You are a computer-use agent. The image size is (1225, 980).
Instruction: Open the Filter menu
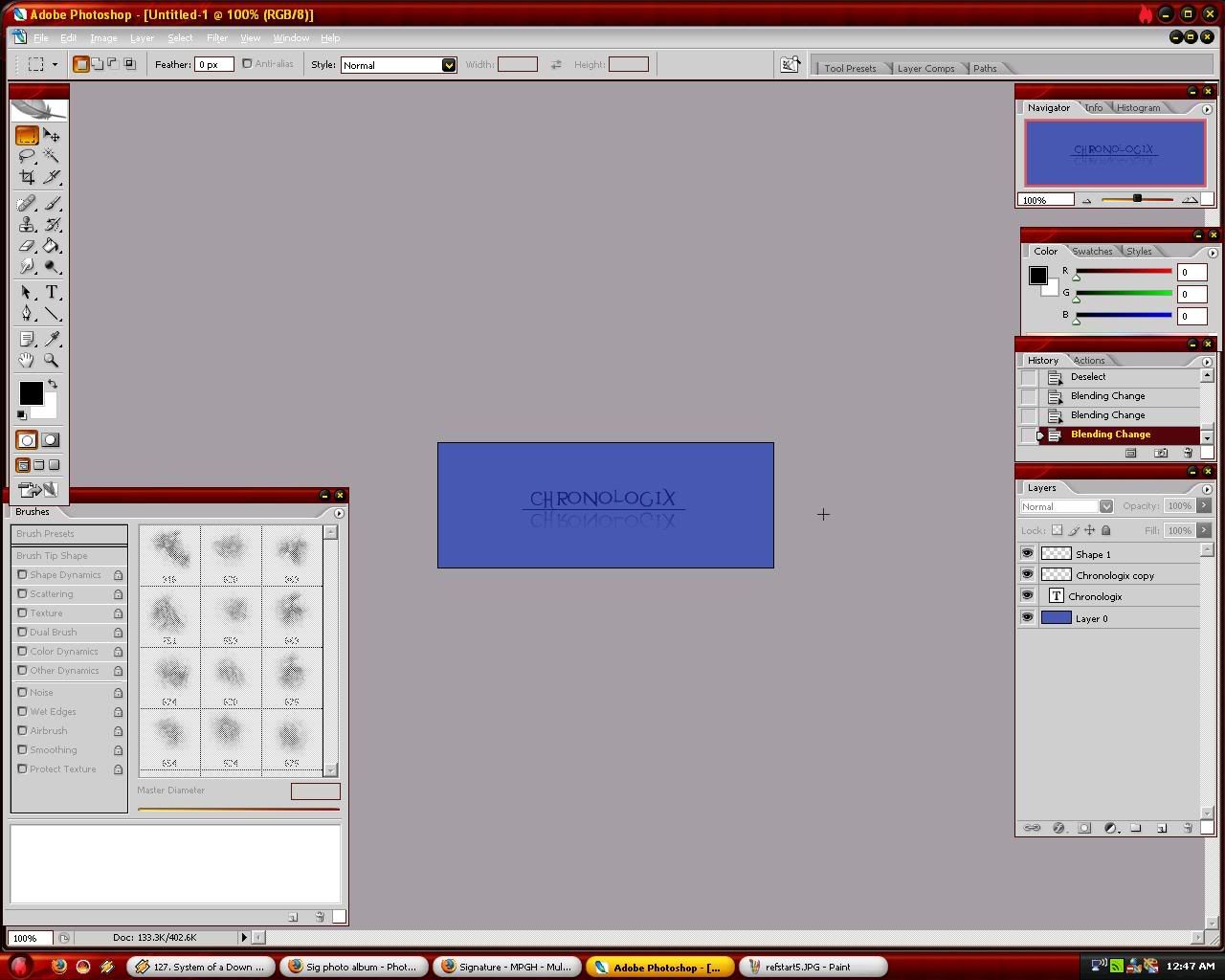[x=217, y=38]
